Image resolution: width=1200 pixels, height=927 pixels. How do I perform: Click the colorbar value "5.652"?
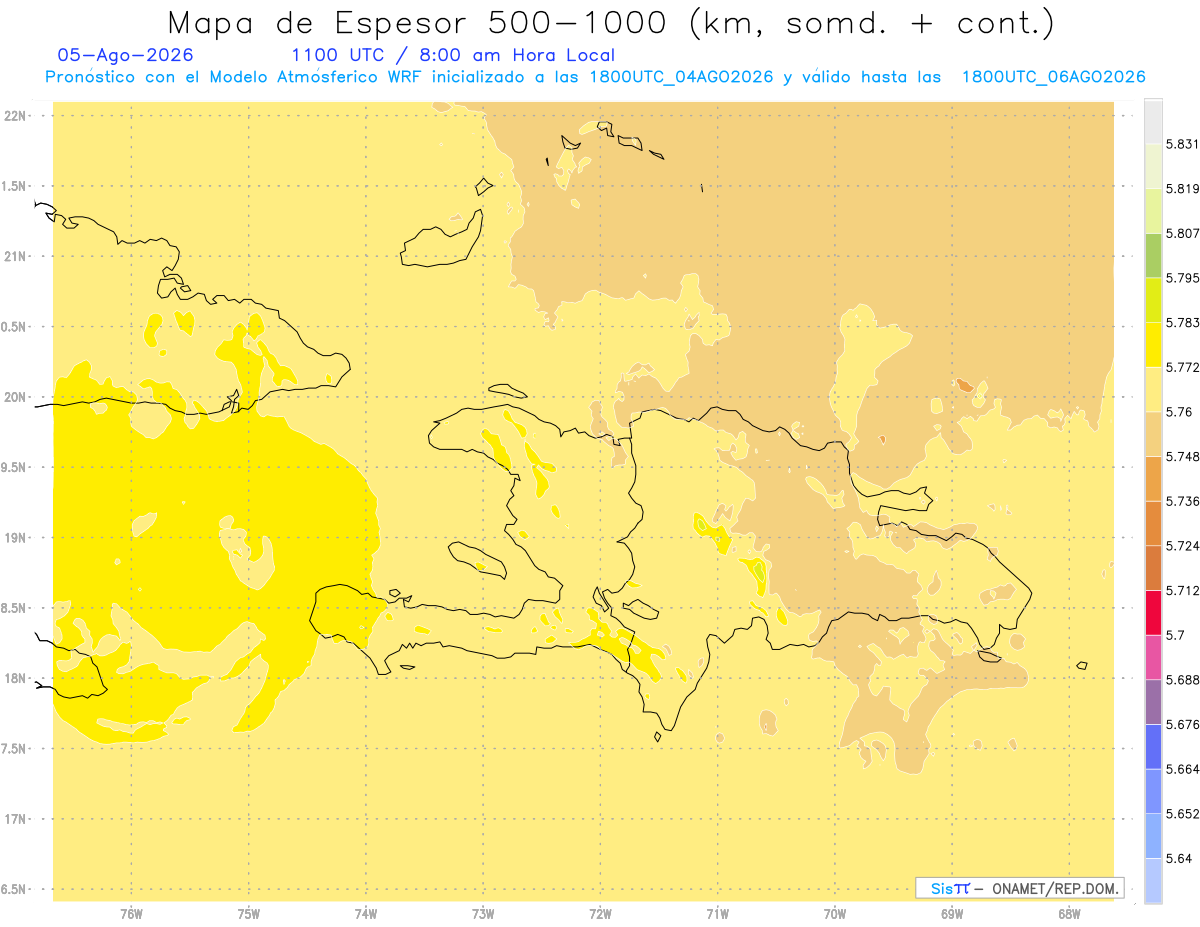point(1182,813)
